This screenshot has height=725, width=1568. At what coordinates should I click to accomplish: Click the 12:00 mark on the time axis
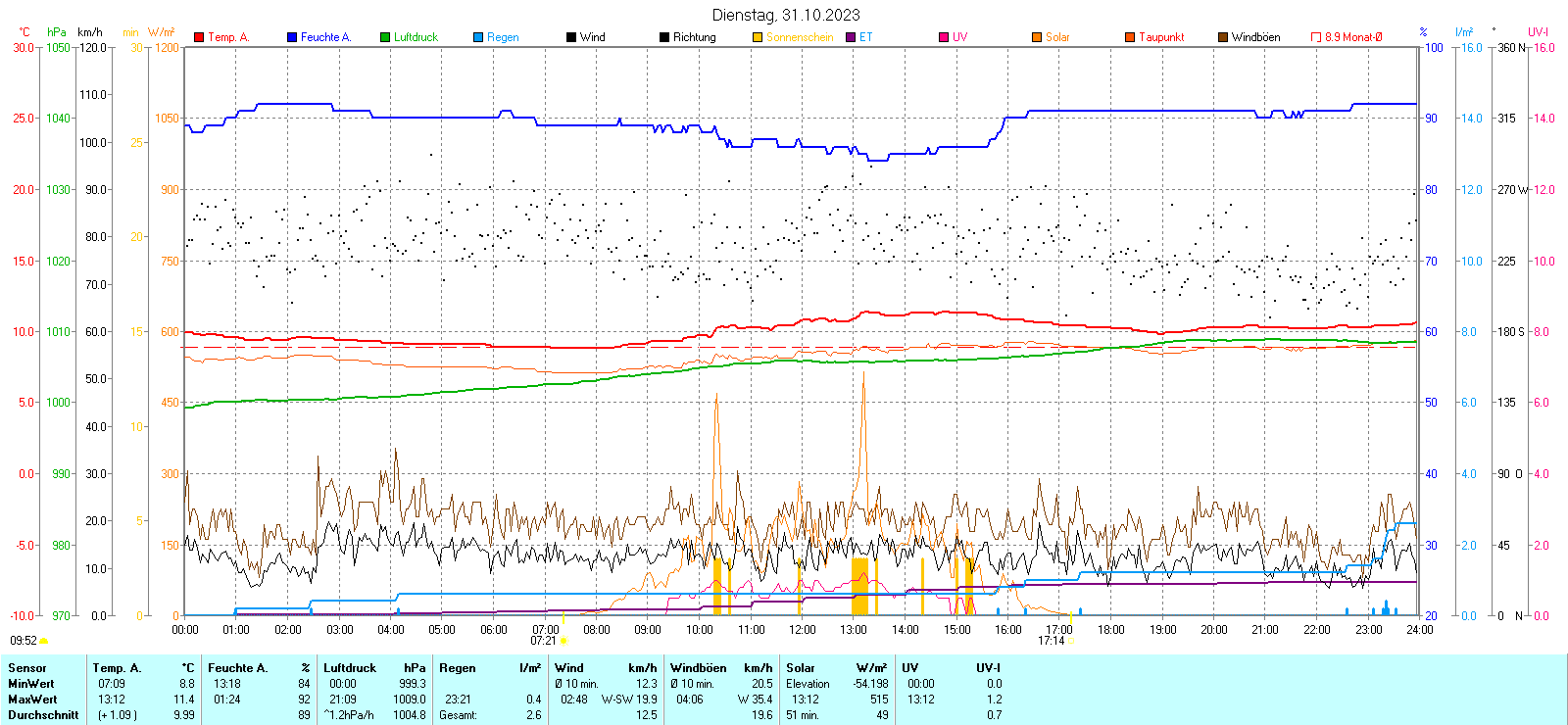[802, 630]
